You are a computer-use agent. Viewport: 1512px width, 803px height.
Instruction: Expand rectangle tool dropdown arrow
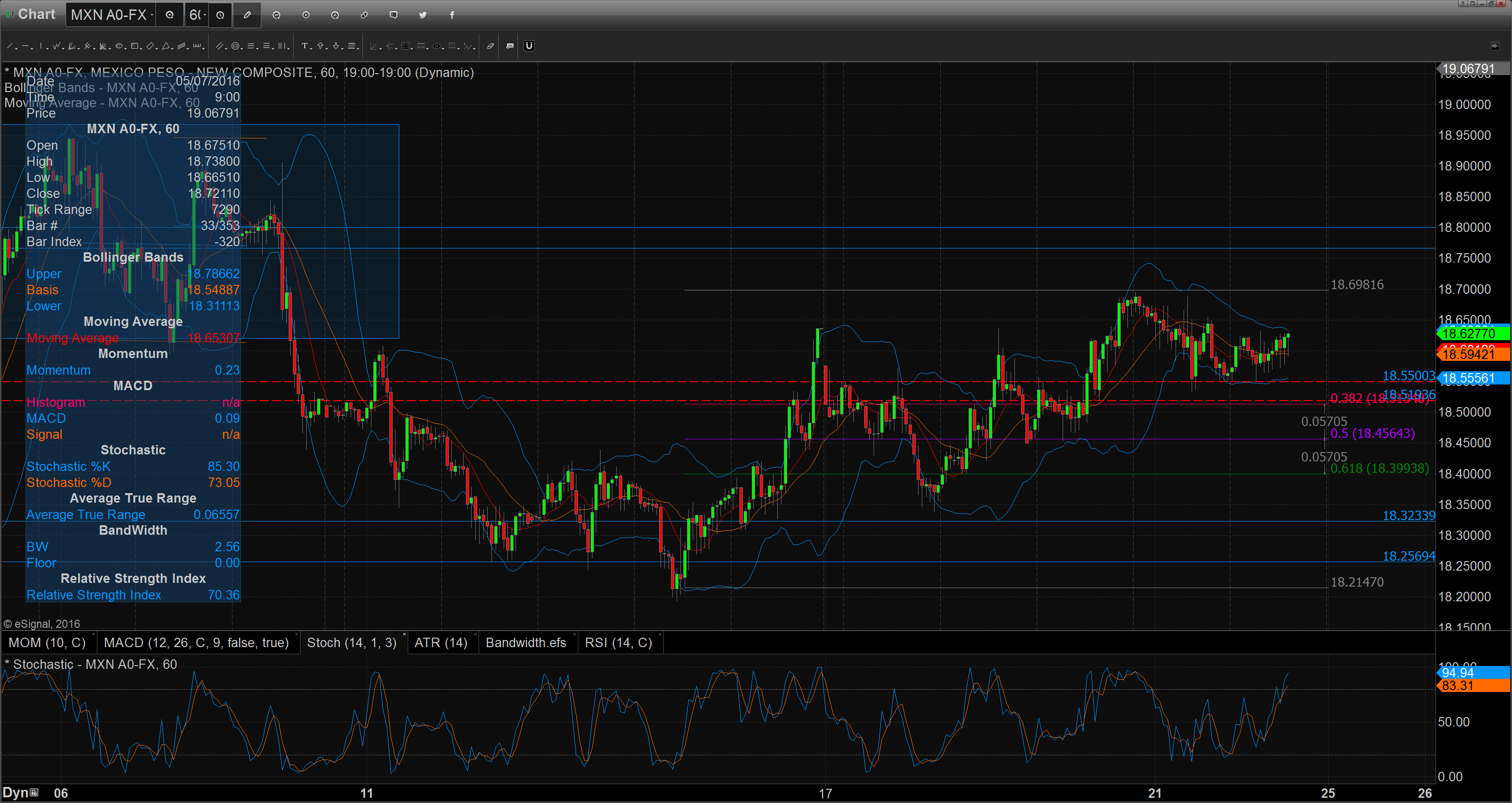pyautogui.click(x=141, y=49)
